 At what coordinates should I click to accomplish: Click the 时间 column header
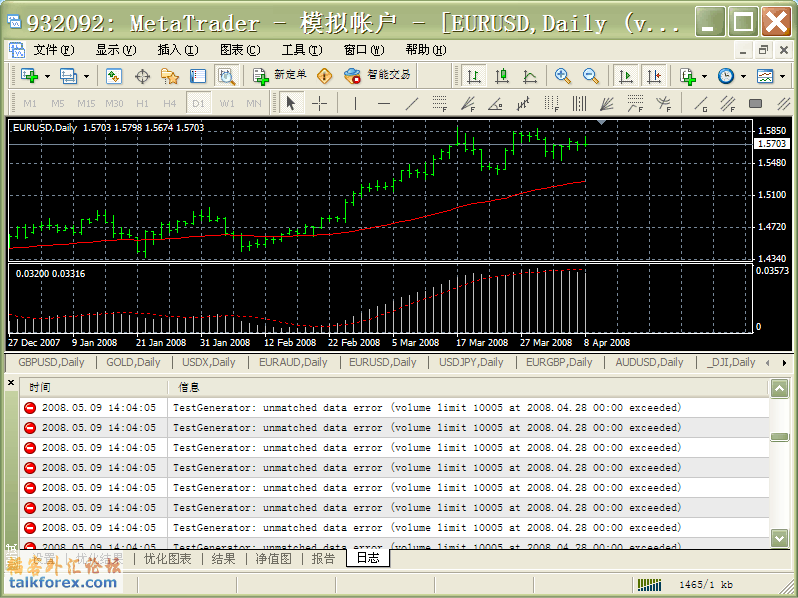pyautogui.click(x=94, y=387)
